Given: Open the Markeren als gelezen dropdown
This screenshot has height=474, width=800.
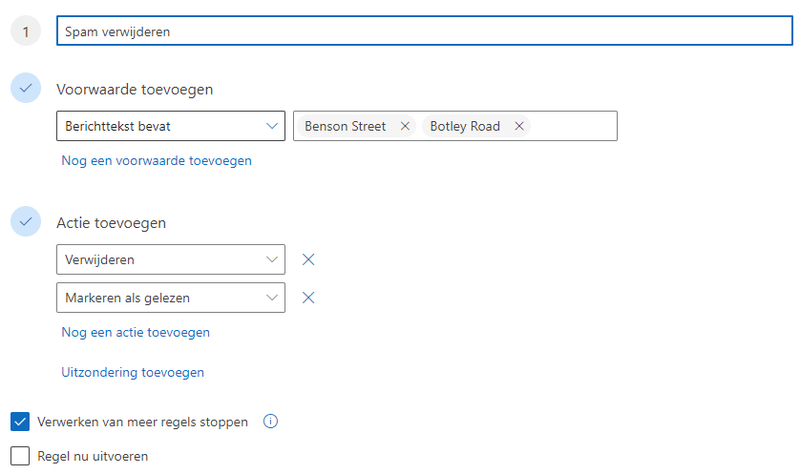Looking at the screenshot, I should [x=171, y=297].
